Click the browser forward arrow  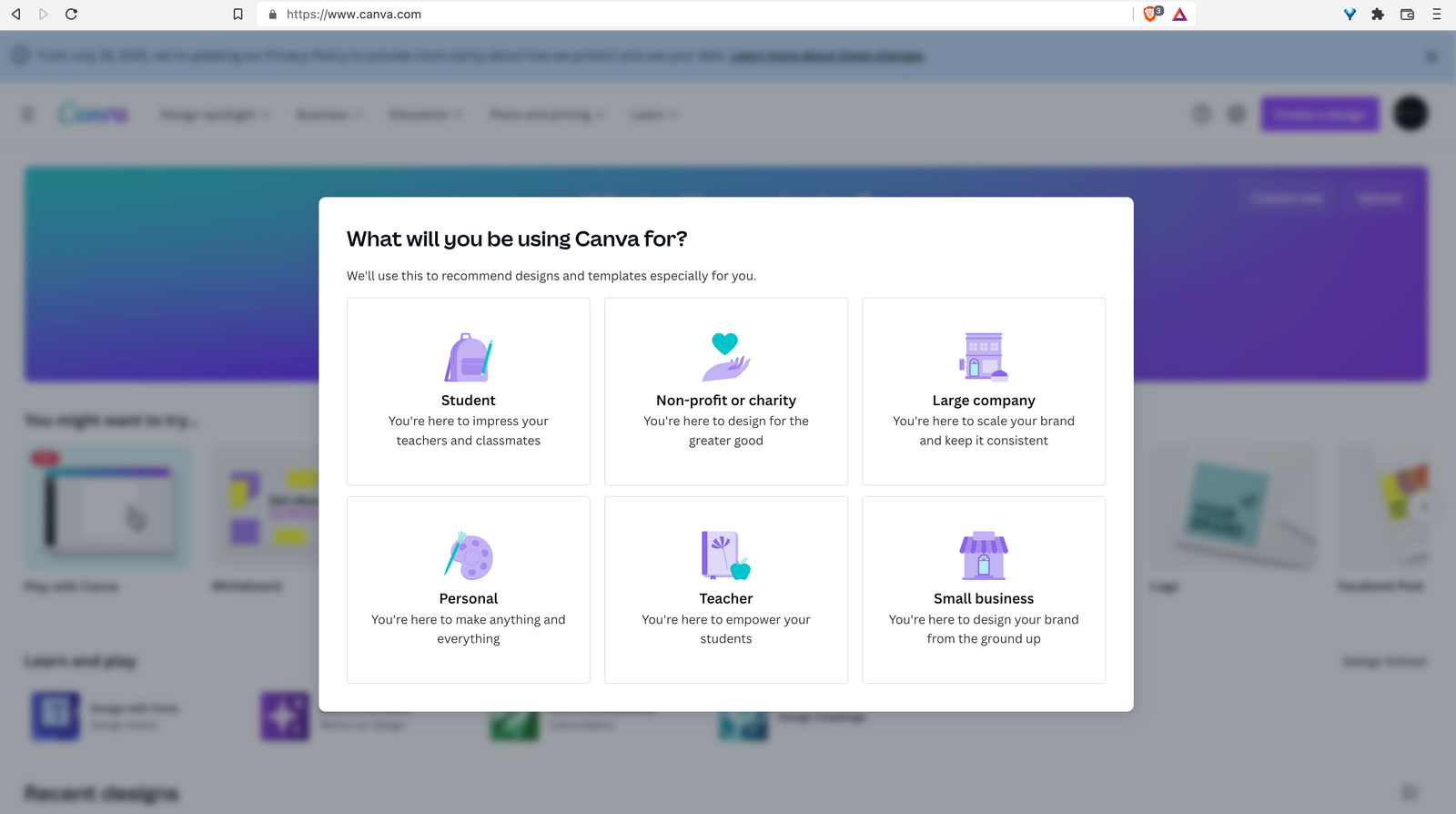tap(43, 15)
